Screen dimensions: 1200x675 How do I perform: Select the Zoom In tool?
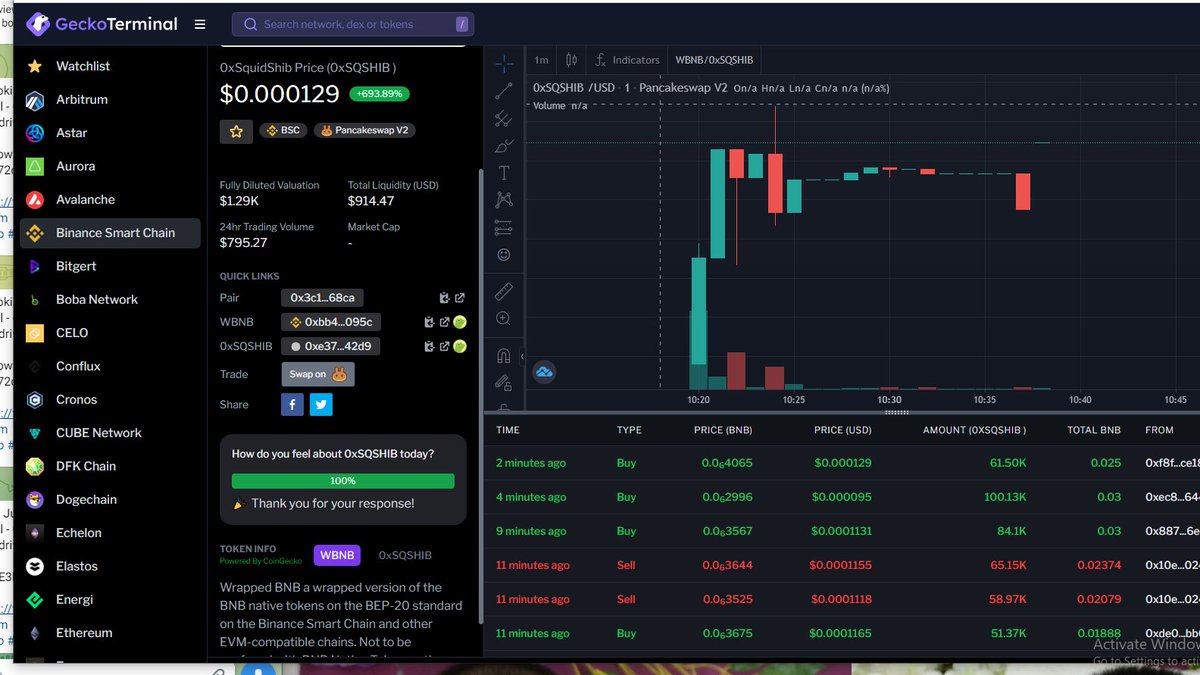point(504,319)
